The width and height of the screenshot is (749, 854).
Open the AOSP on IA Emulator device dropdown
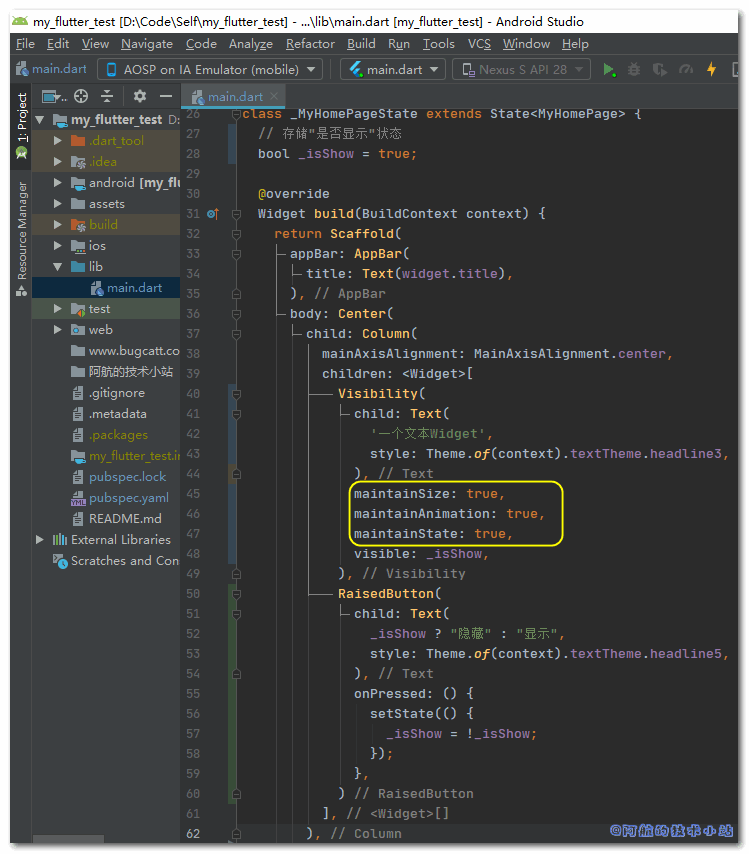(209, 70)
